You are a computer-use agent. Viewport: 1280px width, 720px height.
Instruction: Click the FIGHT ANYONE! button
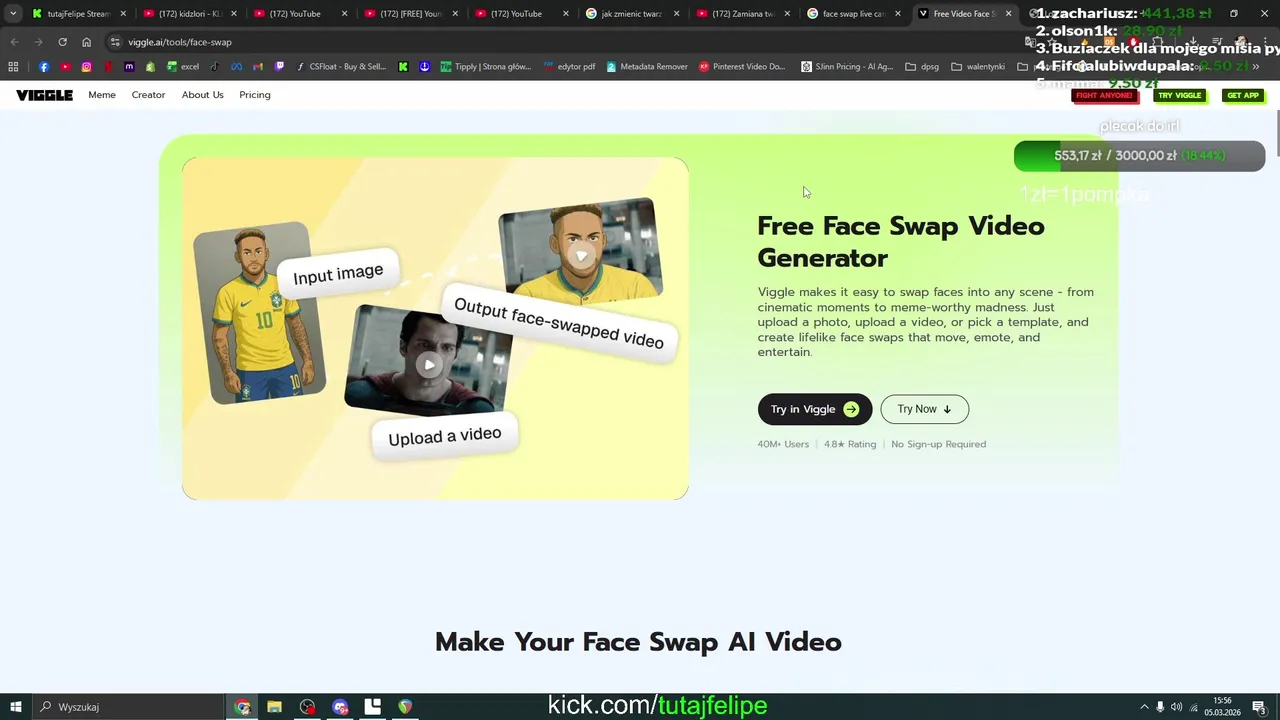tap(1105, 95)
